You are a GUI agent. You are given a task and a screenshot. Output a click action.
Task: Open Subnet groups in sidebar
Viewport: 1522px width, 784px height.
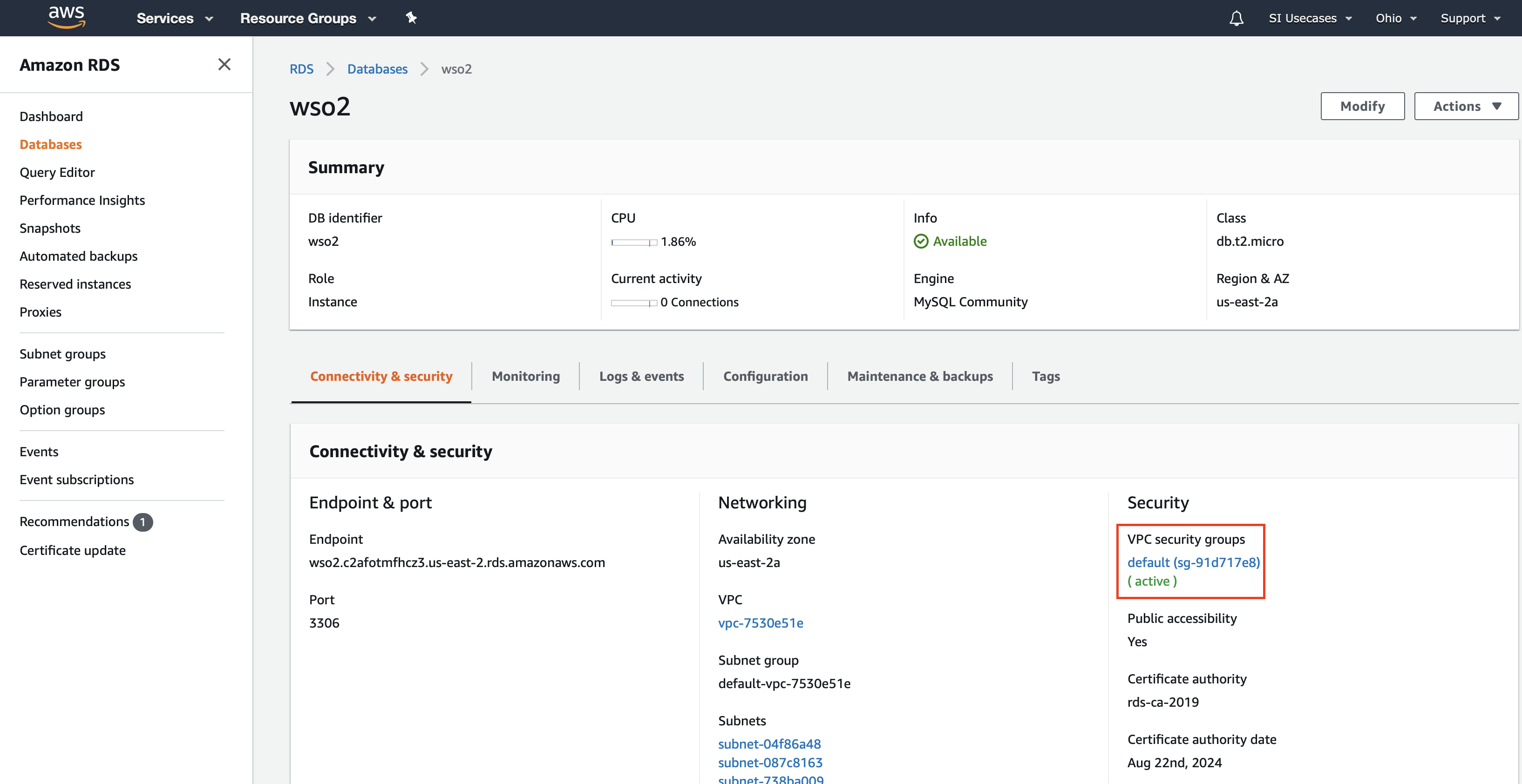(x=62, y=354)
